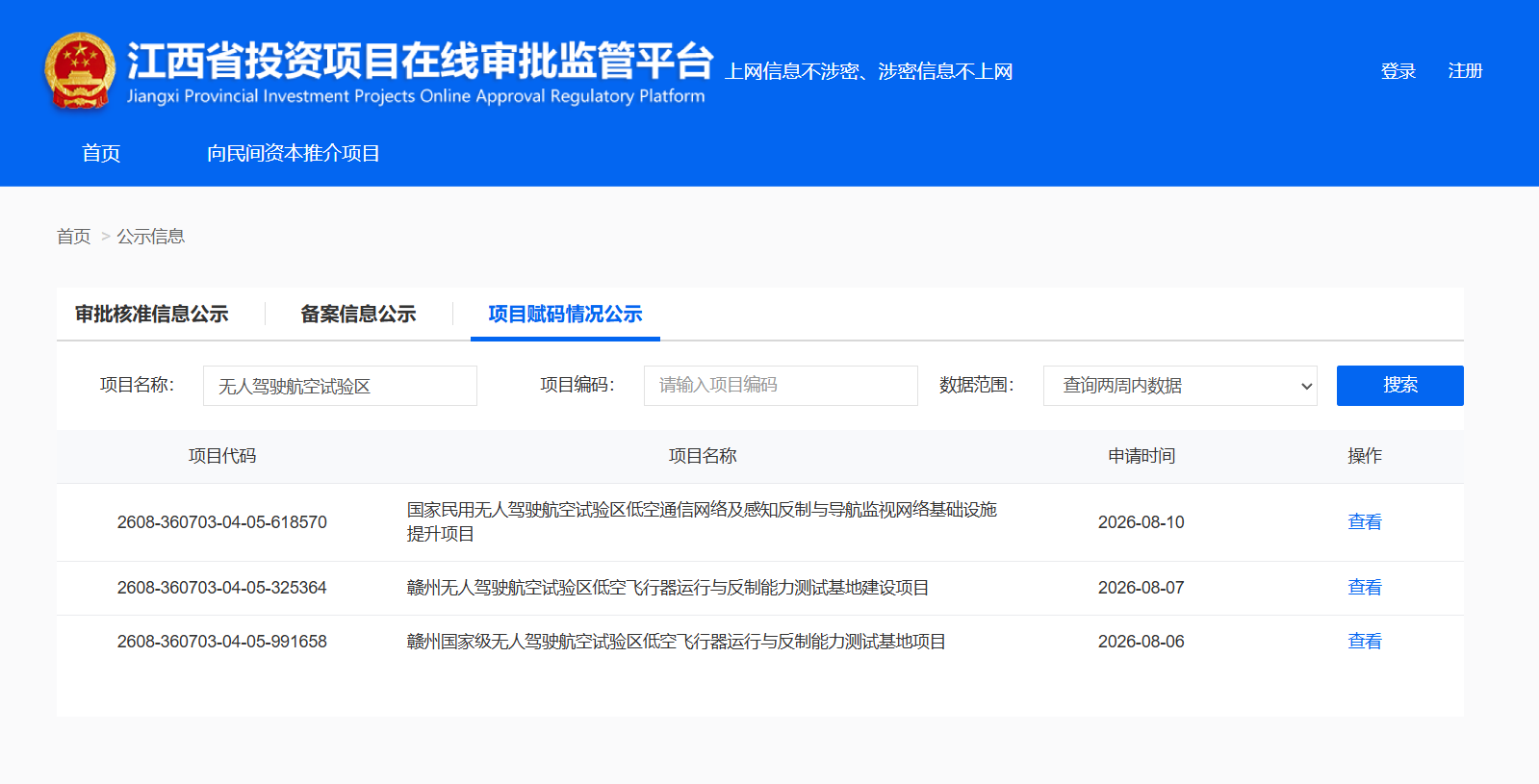Focus the 项目名称 input field
This screenshot has height=784, width=1539.
340,386
